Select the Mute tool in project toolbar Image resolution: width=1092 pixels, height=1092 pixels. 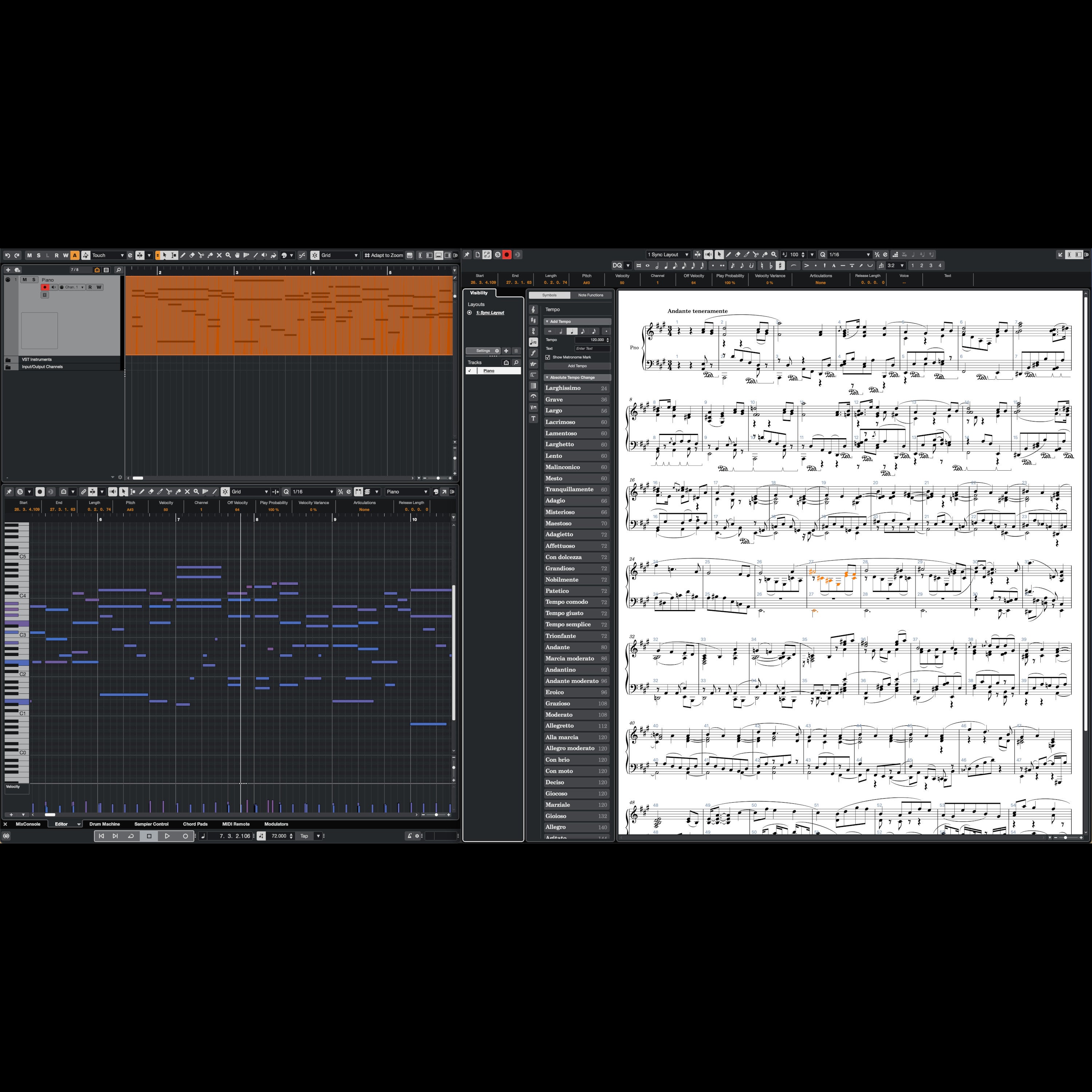(219, 256)
